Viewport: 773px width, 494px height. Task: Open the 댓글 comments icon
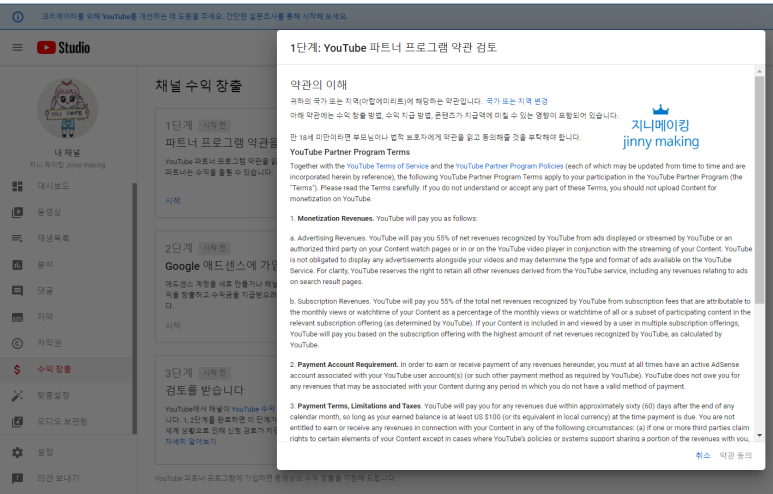17,291
